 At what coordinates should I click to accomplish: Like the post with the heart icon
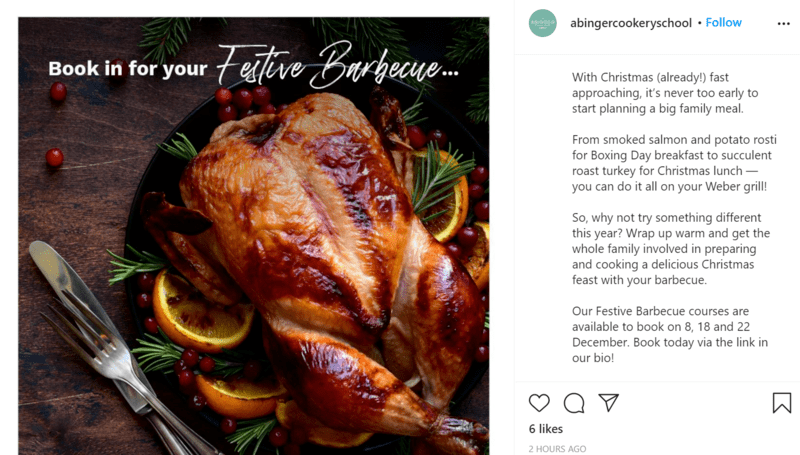[x=539, y=402]
